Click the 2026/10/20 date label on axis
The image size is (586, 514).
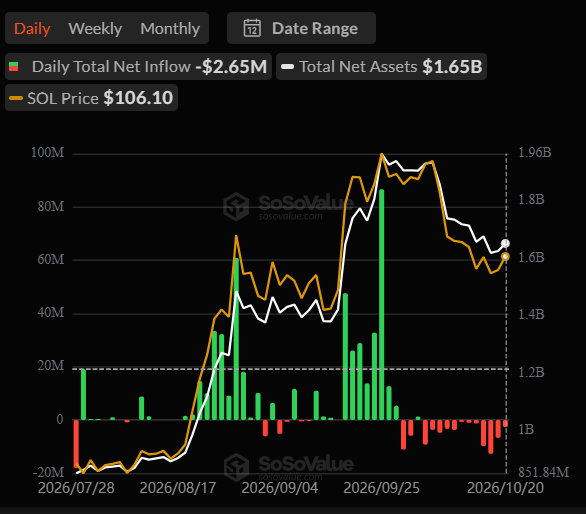tap(505, 488)
